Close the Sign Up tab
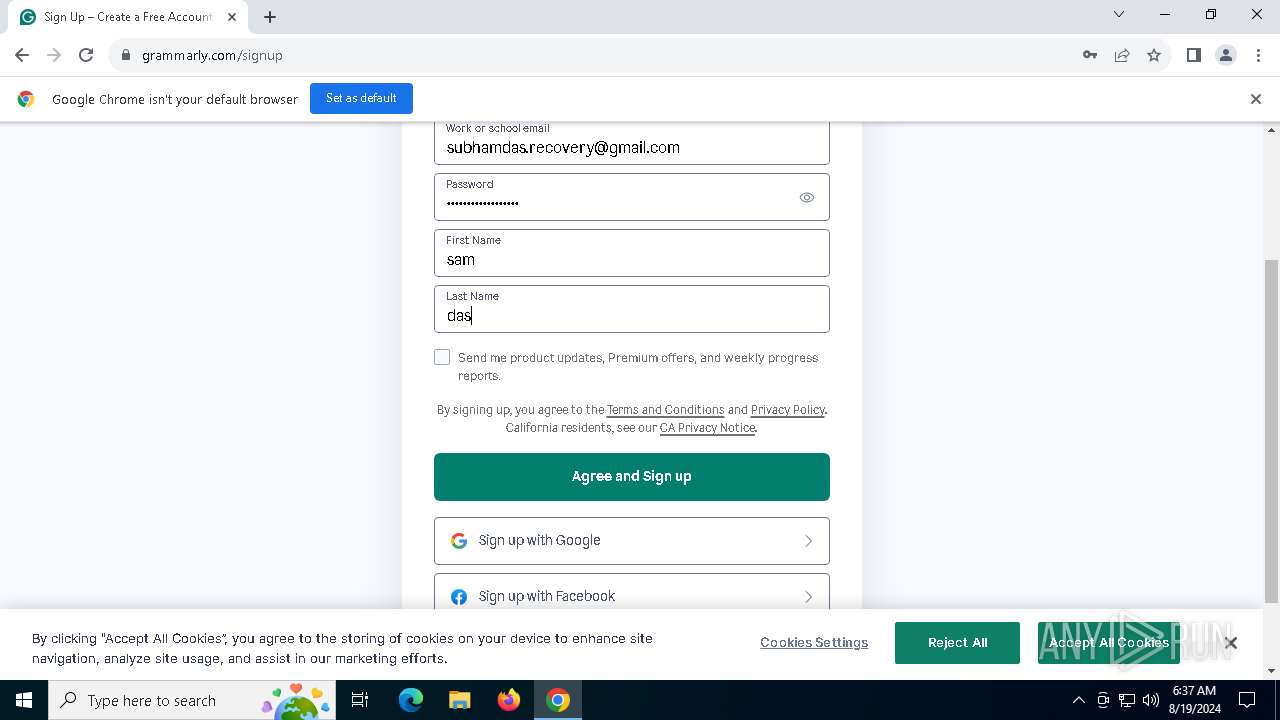 pyautogui.click(x=231, y=17)
